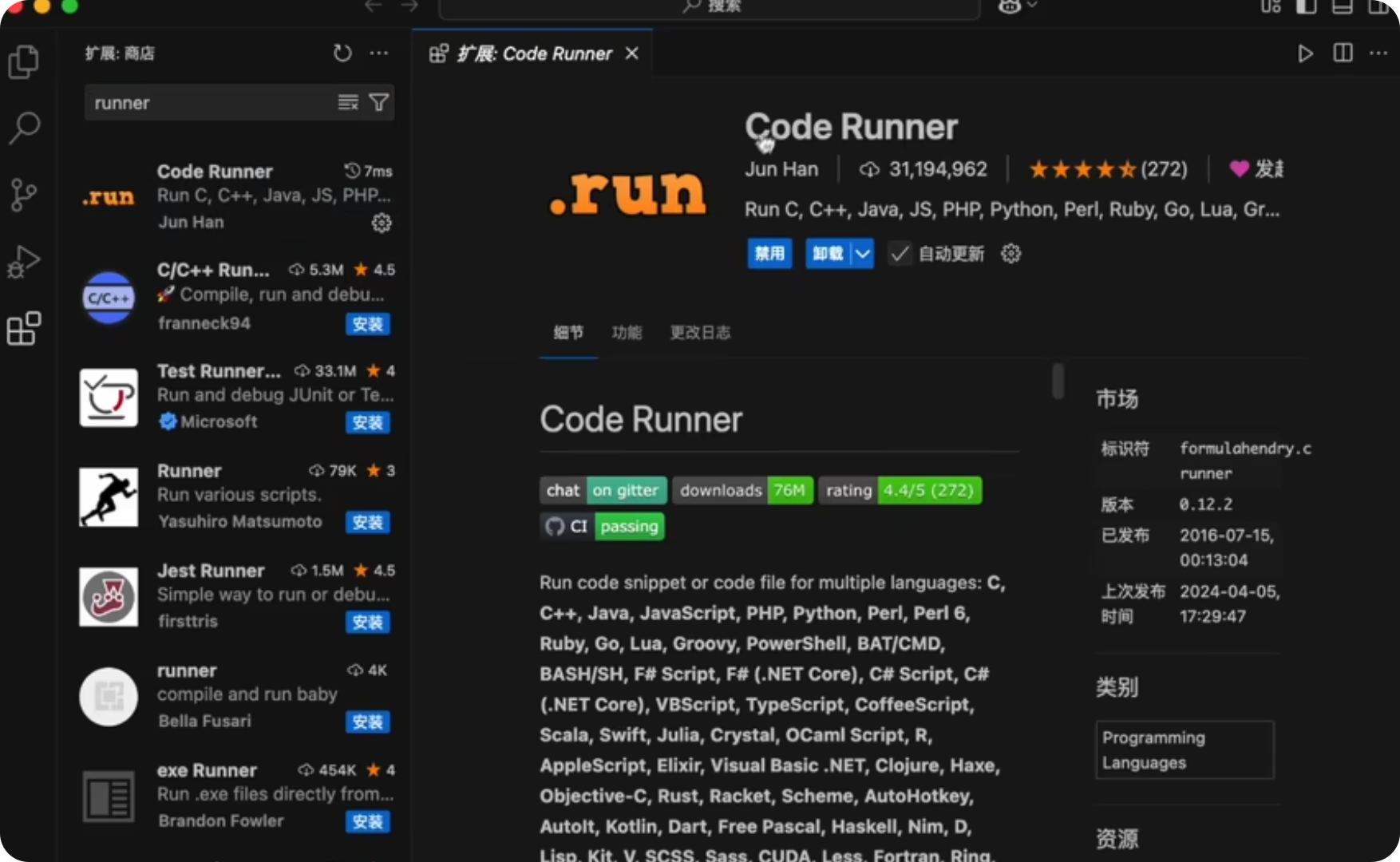The image size is (1400, 862).
Task: Click the 卸载 uninstall button
Action: [x=829, y=254]
